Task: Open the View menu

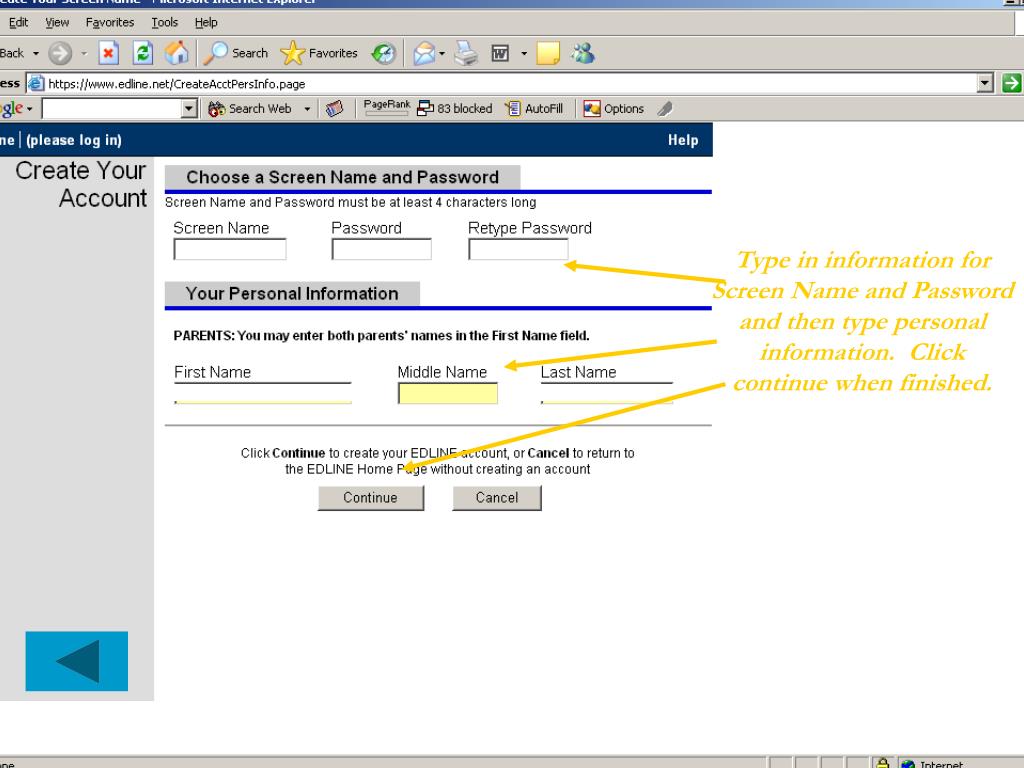Action: coord(57,22)
